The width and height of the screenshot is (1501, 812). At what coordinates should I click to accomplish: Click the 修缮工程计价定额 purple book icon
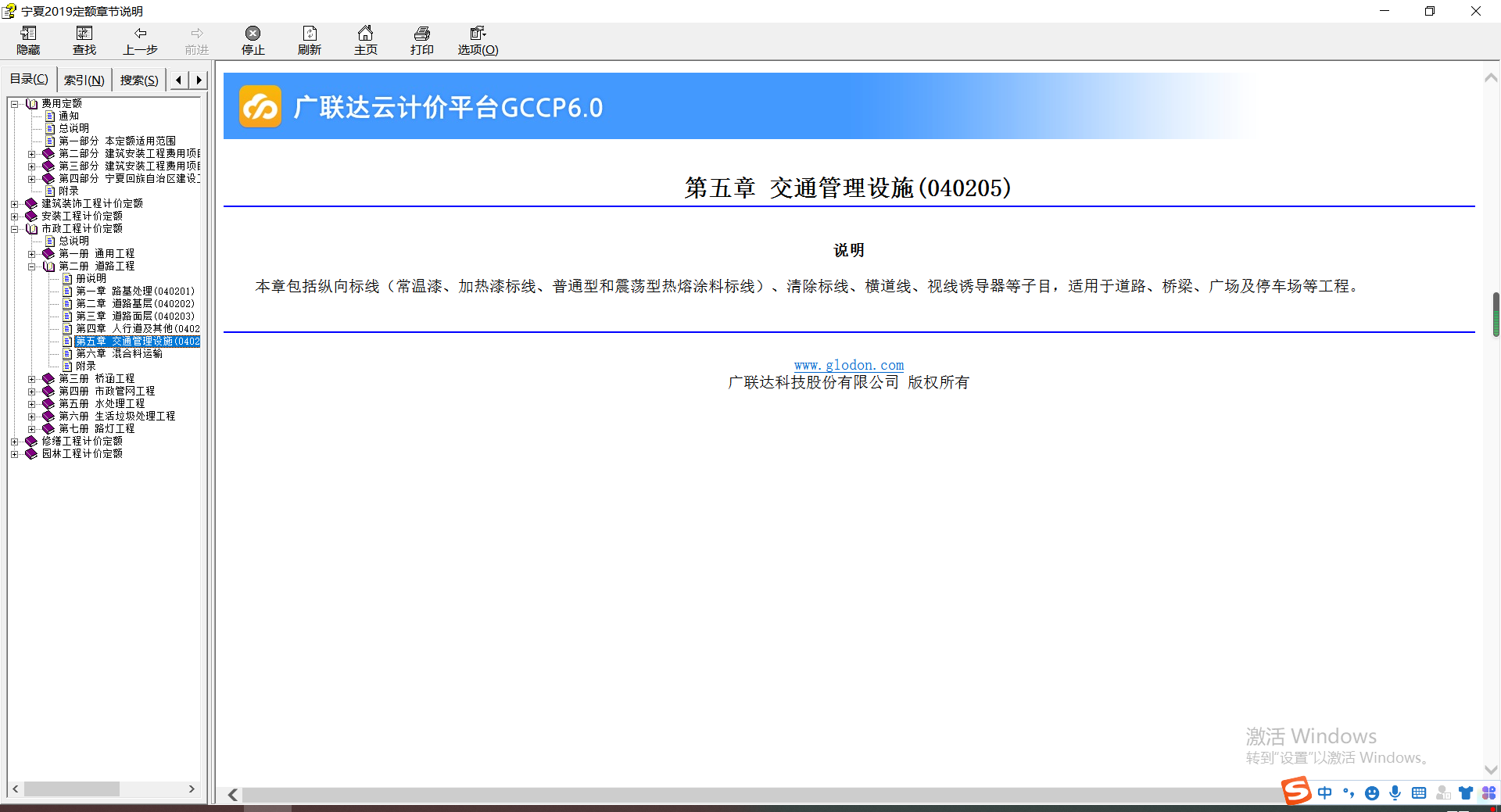31,441
